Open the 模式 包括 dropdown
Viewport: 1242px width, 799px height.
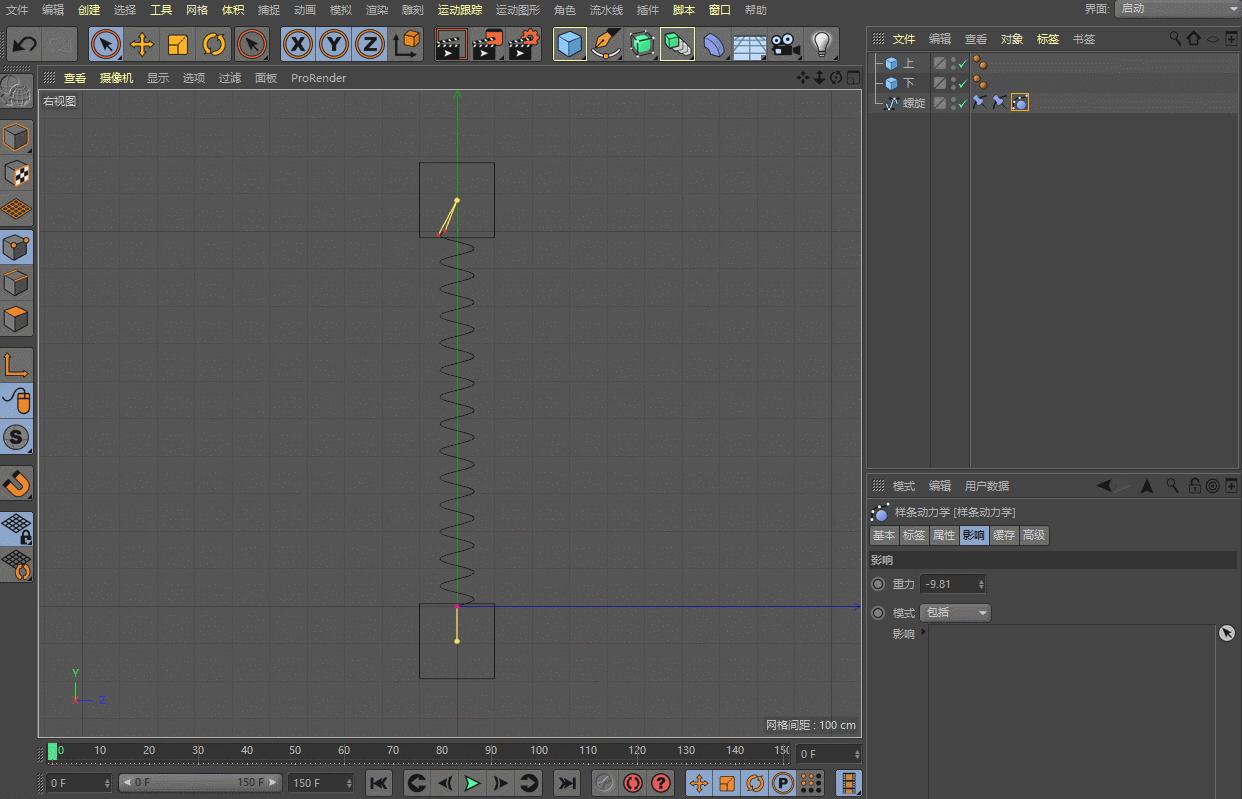[x=954, y=613]
